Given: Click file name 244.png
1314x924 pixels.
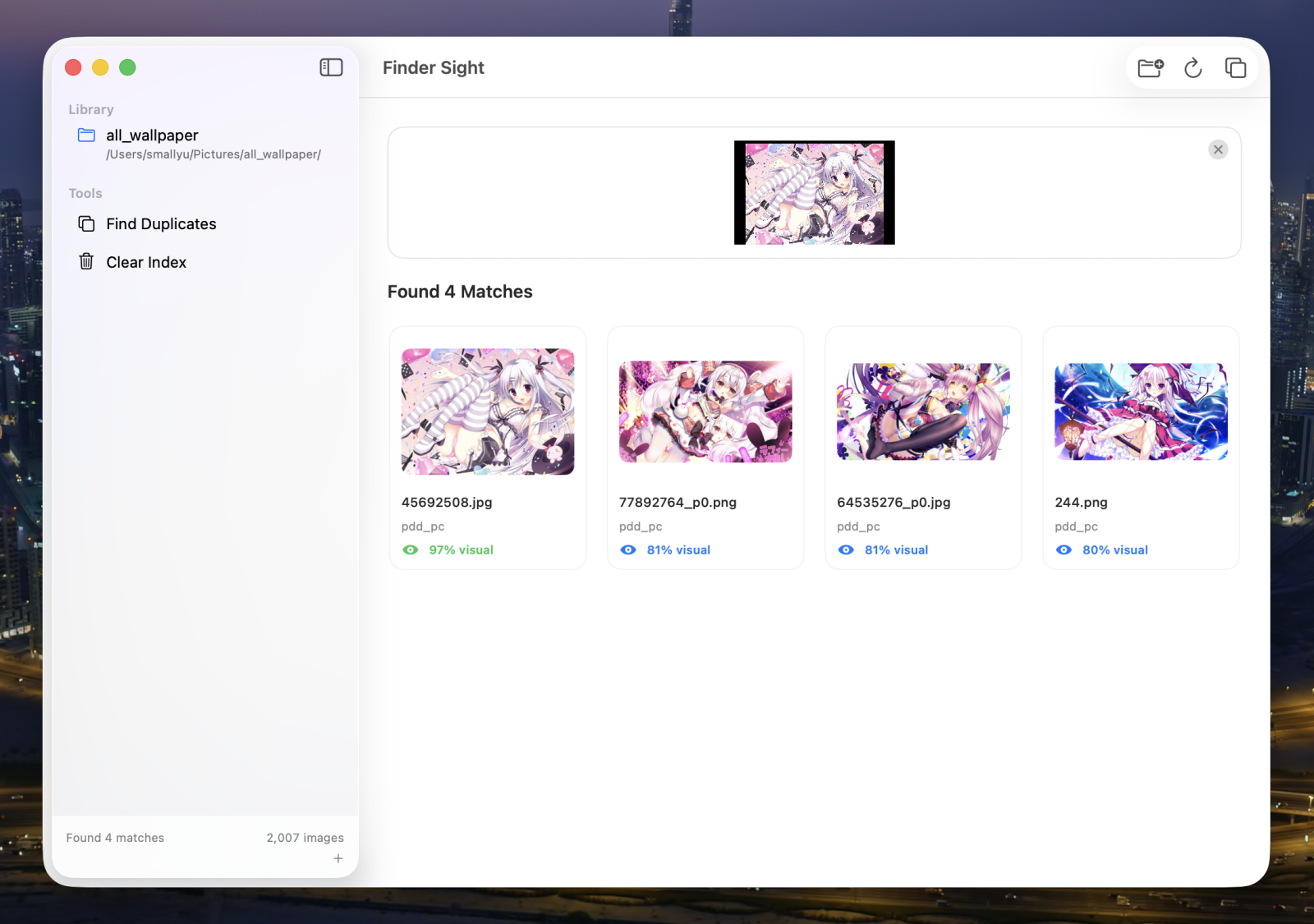Looking at the screenshot, I should (1082, 502).
